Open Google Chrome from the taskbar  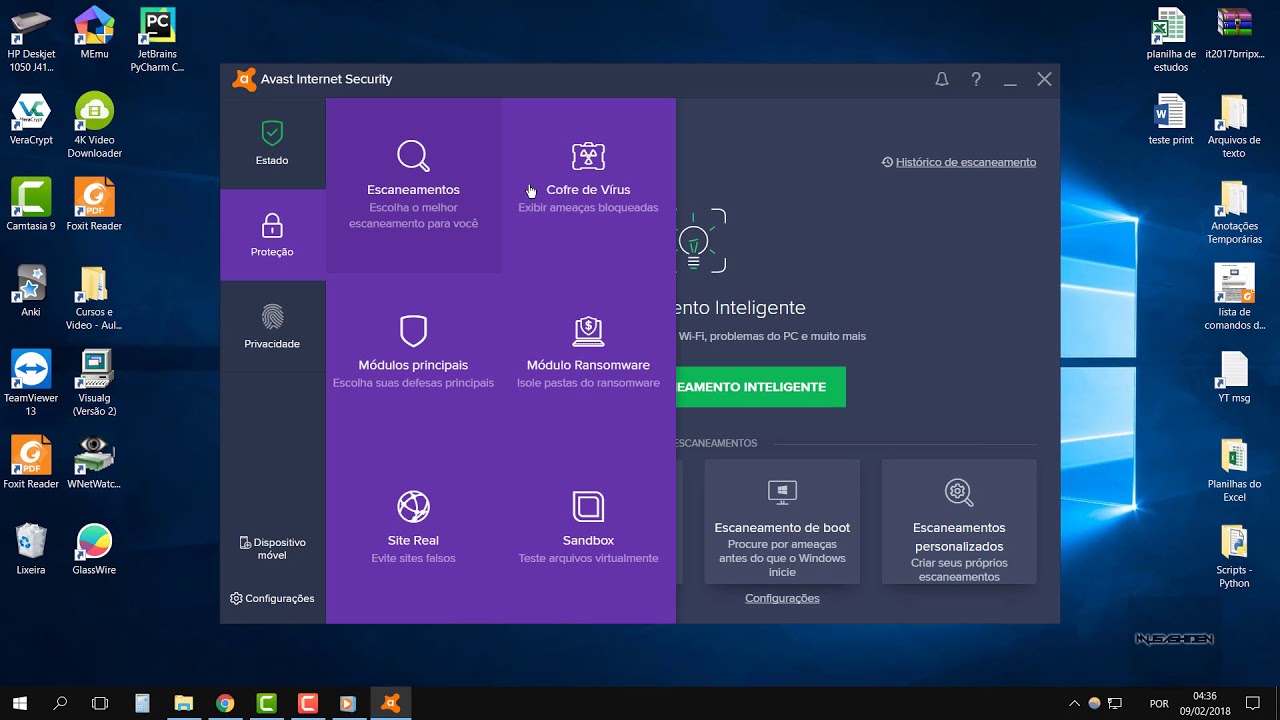tap(225, 703)
